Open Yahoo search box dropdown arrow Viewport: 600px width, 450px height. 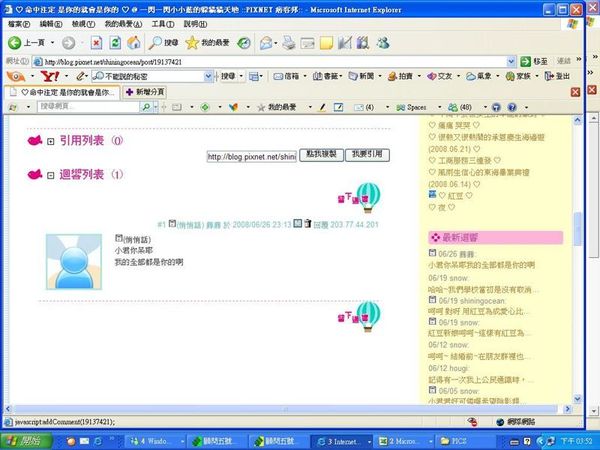(208, 76)
